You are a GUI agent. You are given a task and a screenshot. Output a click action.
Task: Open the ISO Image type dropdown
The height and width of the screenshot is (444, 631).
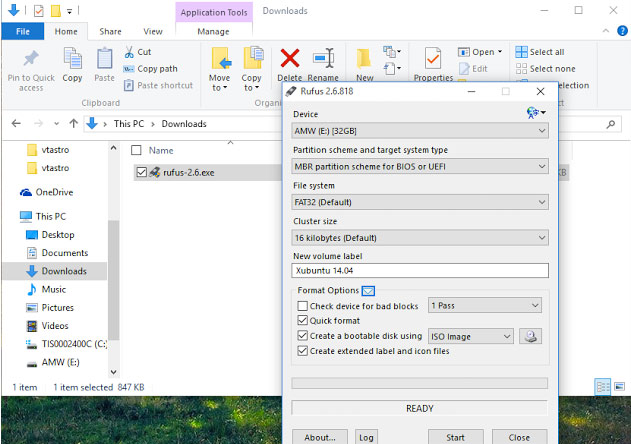tap(471, 337)
